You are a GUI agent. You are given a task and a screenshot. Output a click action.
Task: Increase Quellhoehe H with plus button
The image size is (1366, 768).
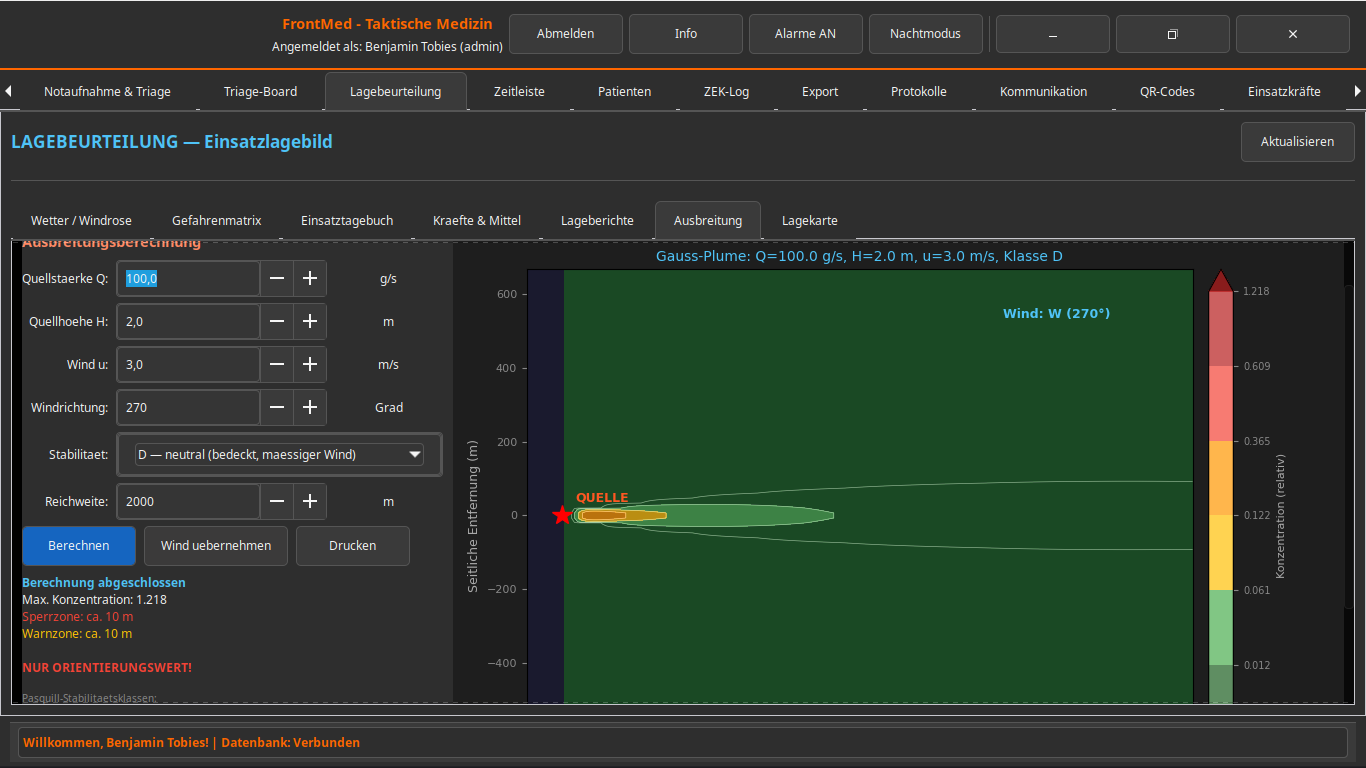click(310, 322)
